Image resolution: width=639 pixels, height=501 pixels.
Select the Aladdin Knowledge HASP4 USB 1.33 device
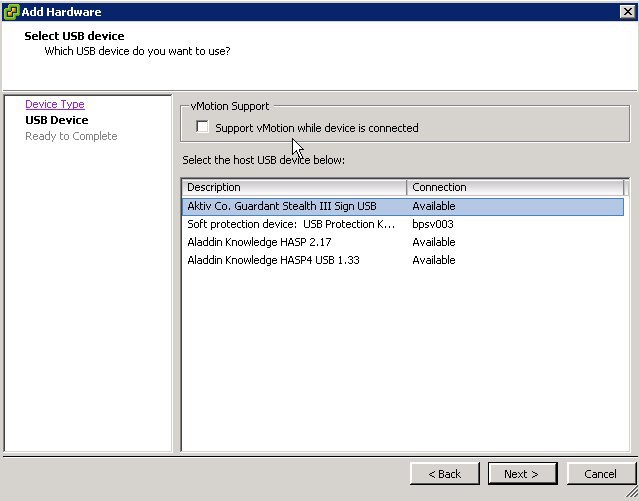coord(403,260)
